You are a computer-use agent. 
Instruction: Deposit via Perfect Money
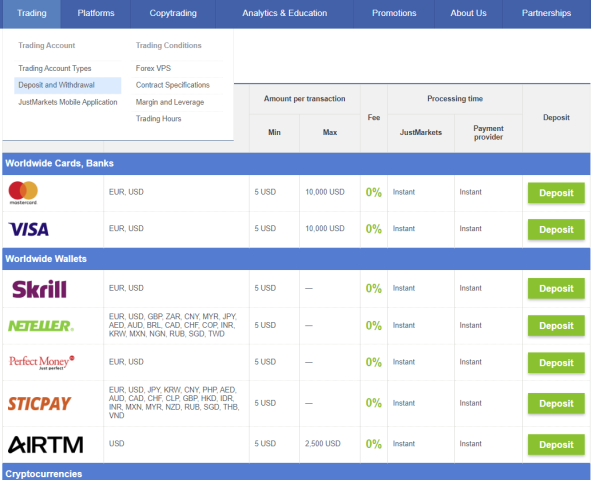[x=556, y=362]
